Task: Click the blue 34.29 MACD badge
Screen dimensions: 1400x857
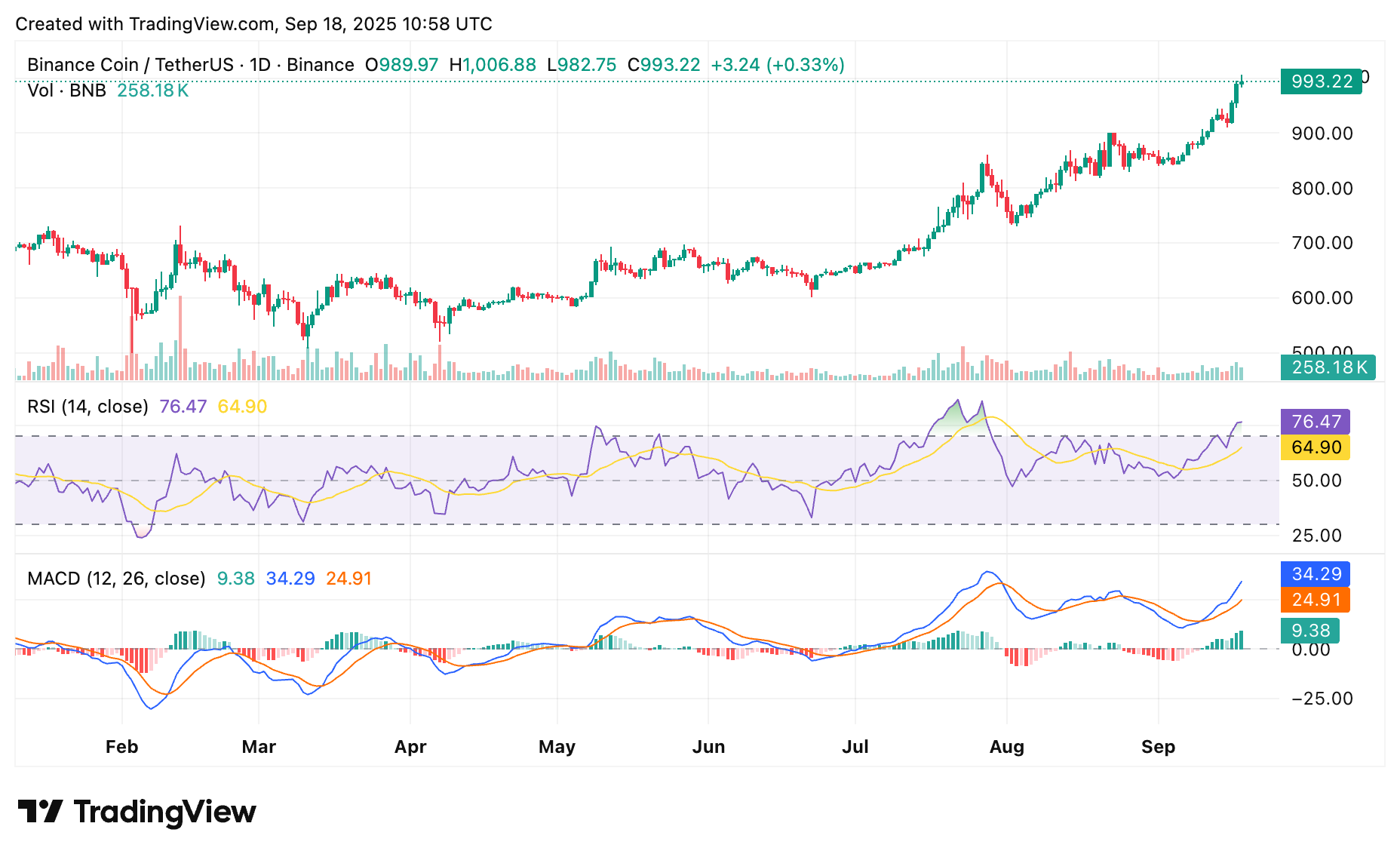Action: tap(1316, 574)
